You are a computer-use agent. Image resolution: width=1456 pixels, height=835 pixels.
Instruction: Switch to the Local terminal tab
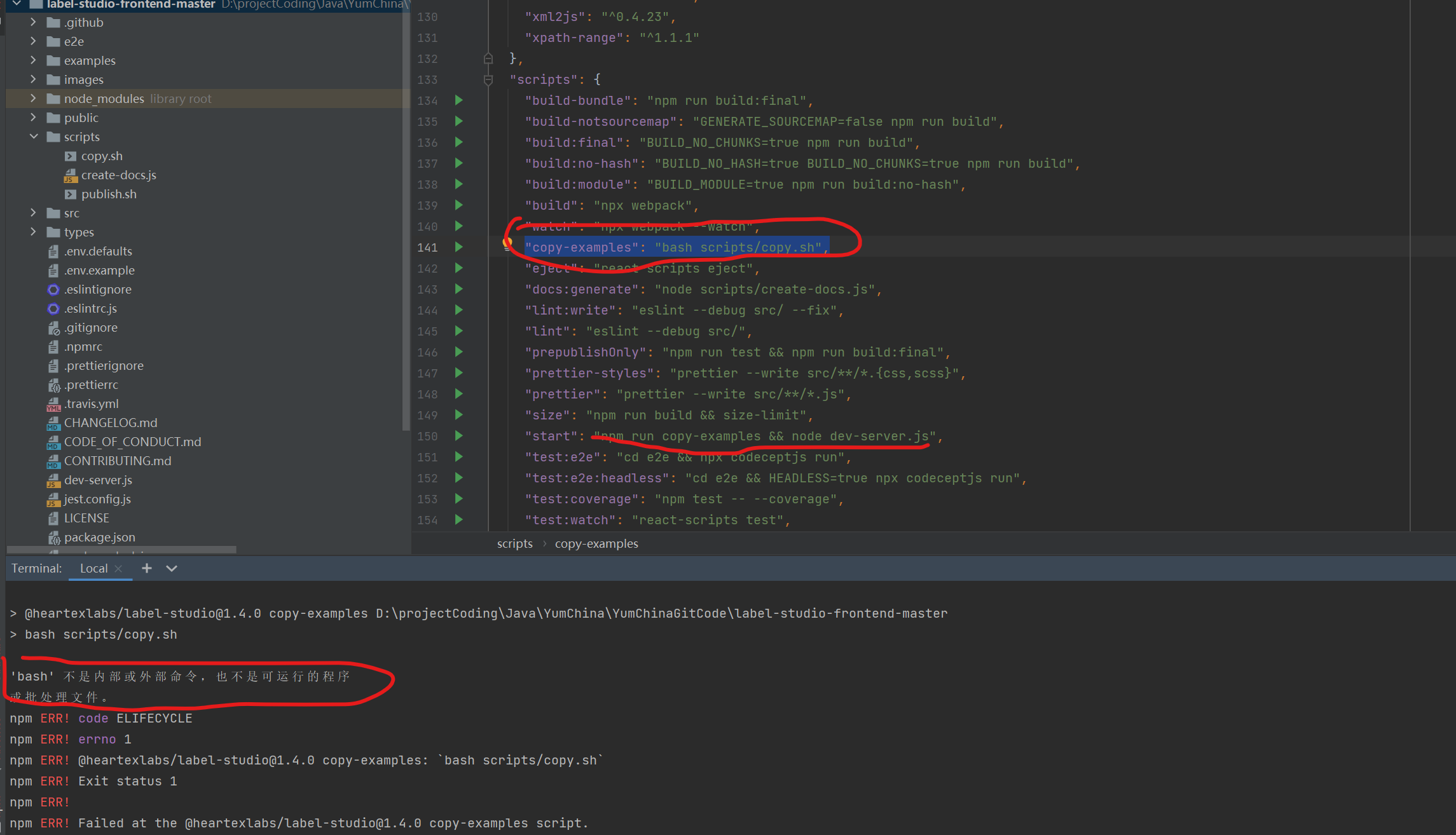tap(93, 568)
